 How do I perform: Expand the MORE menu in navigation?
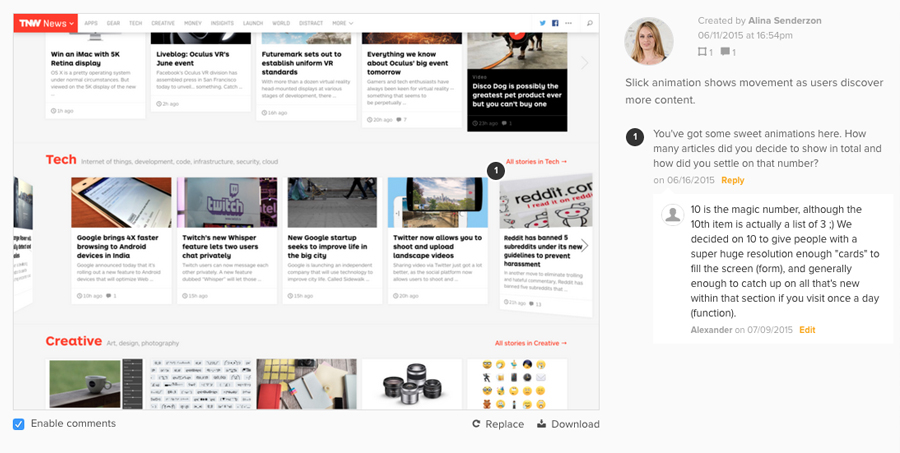(343, 23)
